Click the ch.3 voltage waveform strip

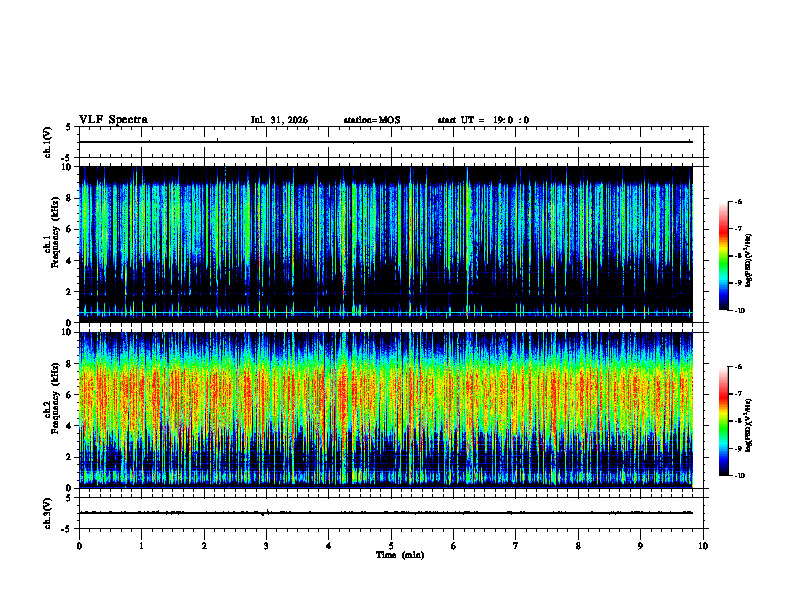(391, 513)
